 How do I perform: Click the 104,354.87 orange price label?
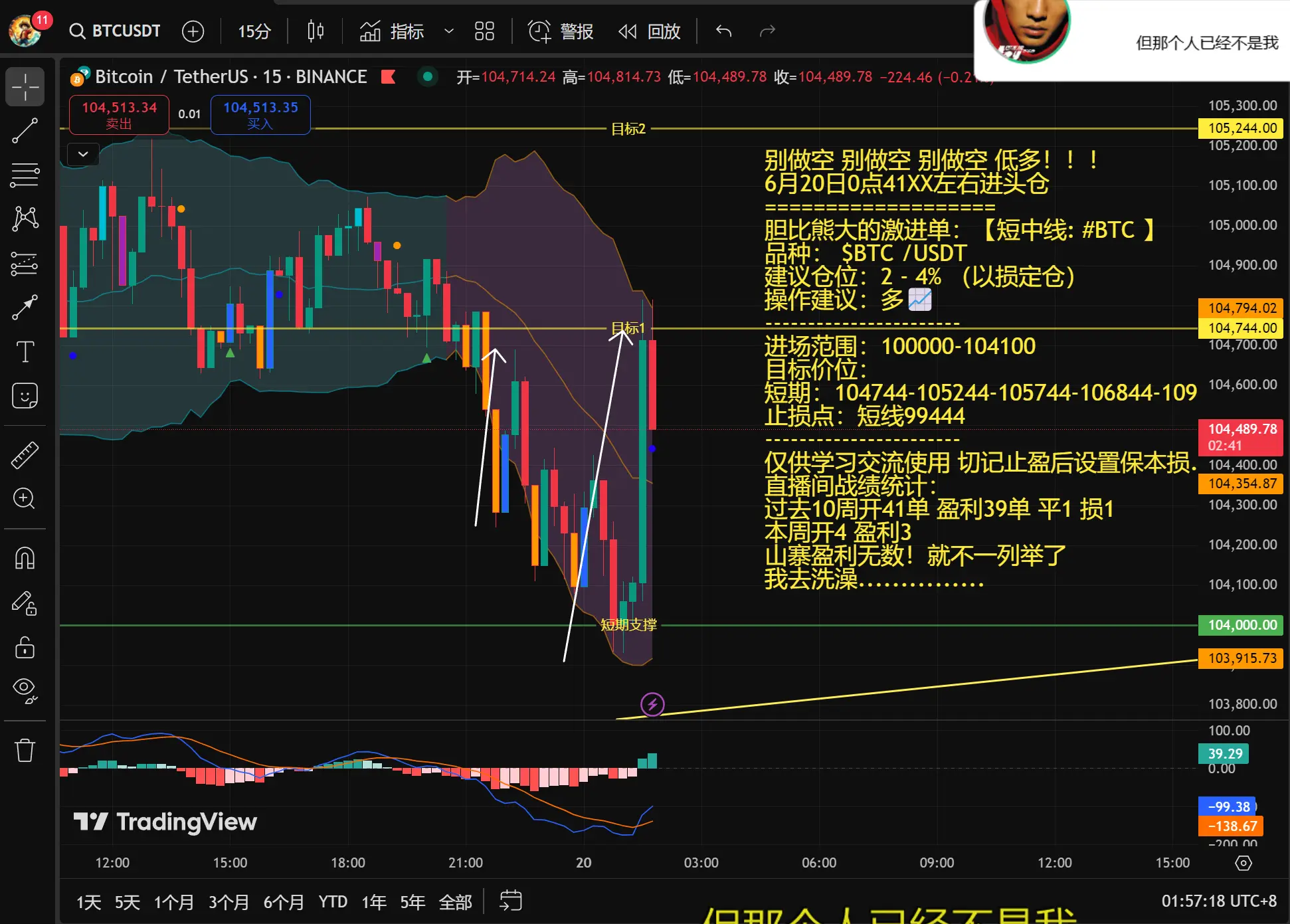[x=1241, y=484]
